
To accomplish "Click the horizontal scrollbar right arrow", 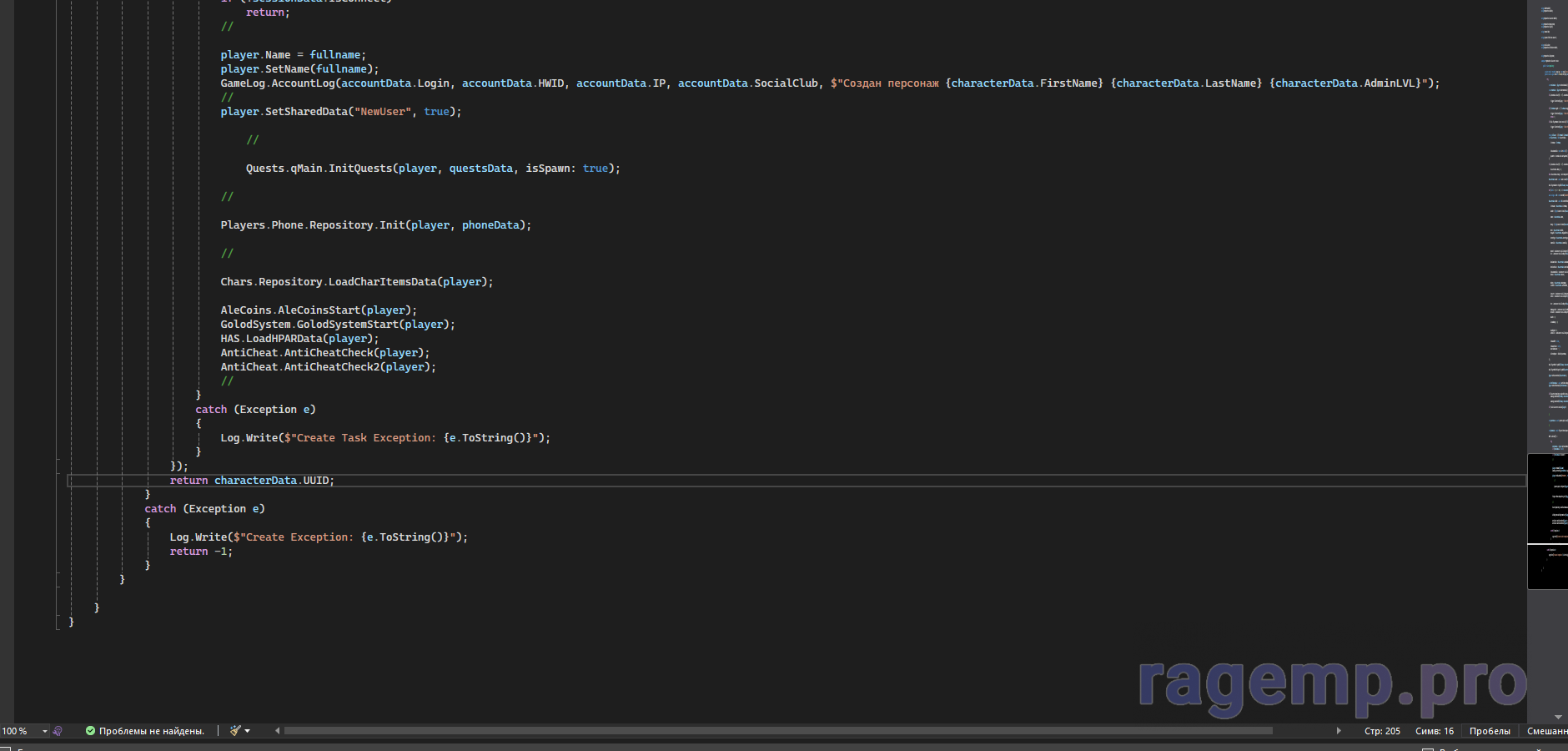I will [x=1339, y=731].
